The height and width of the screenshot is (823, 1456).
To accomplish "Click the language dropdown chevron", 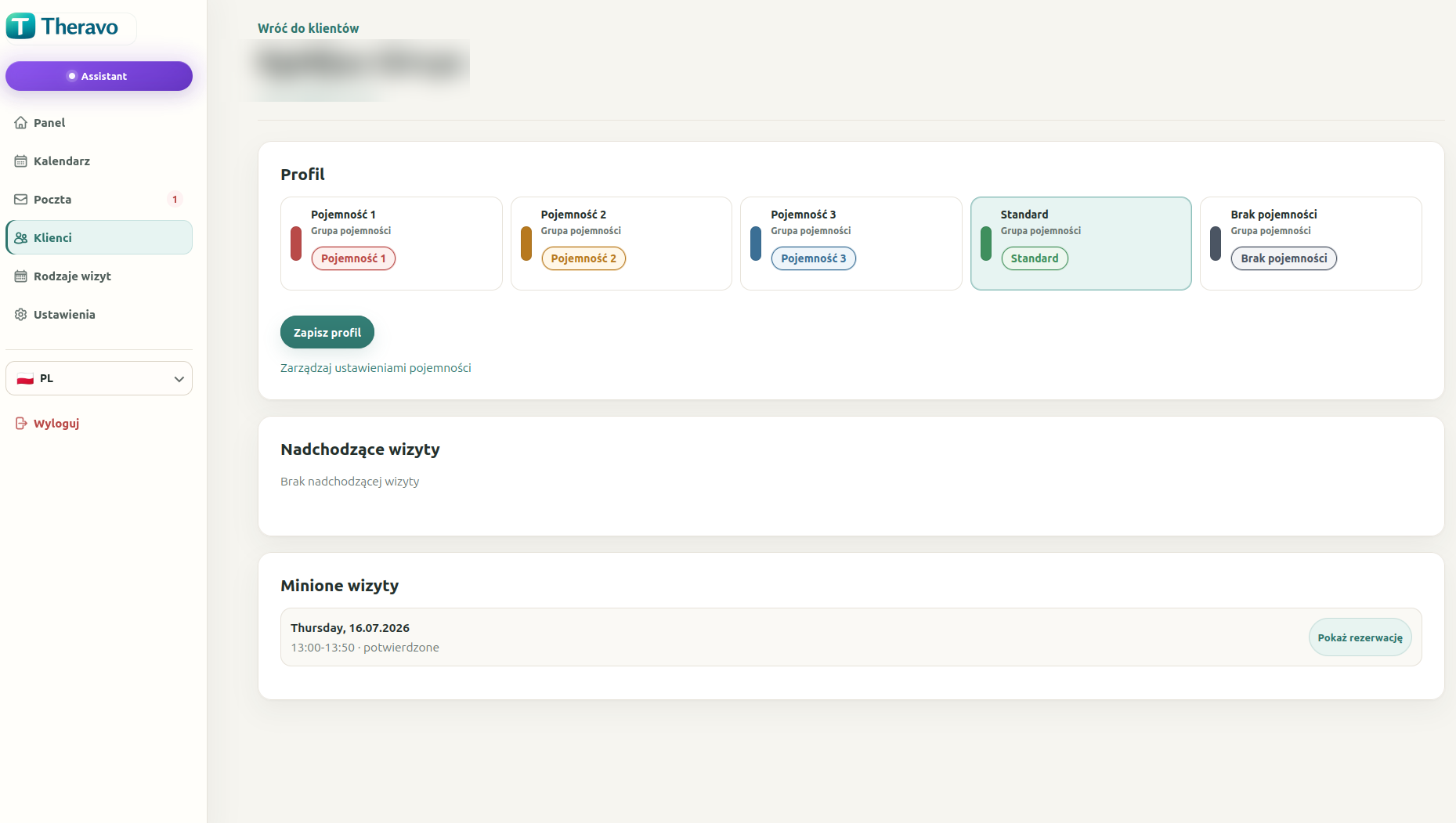I will (x=179, y=379).
